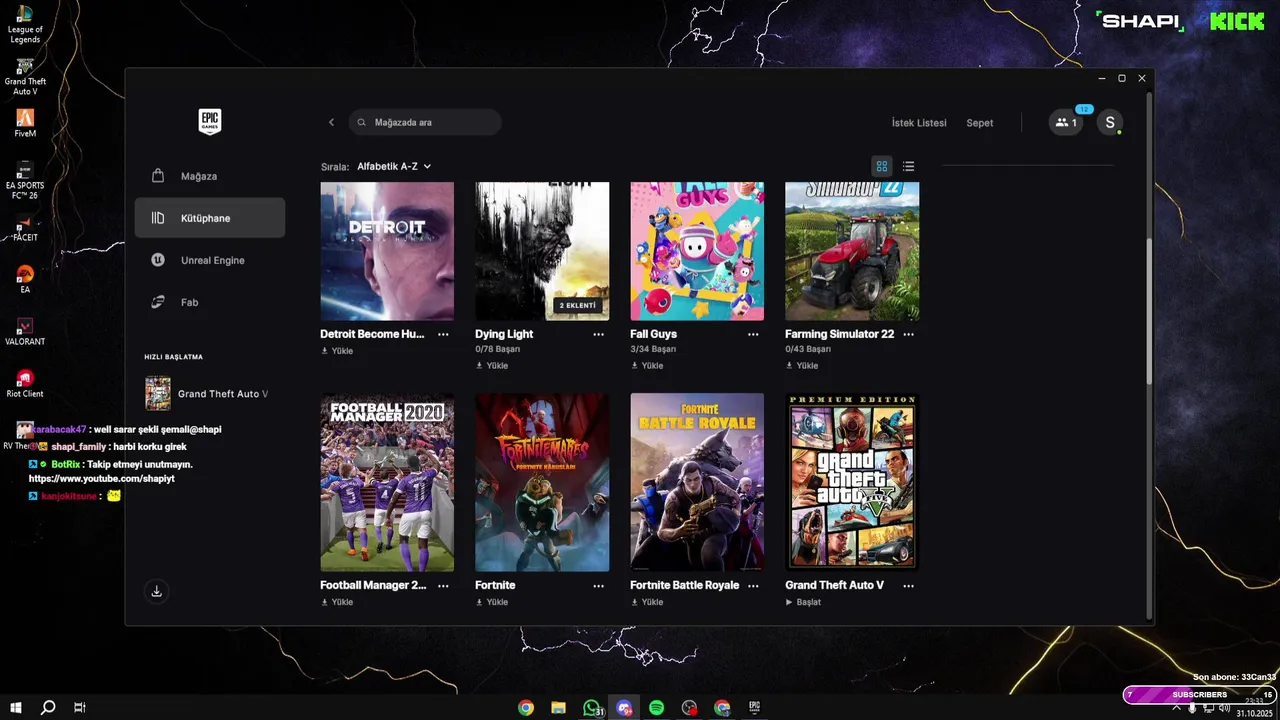Switch to list view
Image resolution: width=1280 pixels, height=720 pixels.
pyautogui.click(x=908, y=166)
